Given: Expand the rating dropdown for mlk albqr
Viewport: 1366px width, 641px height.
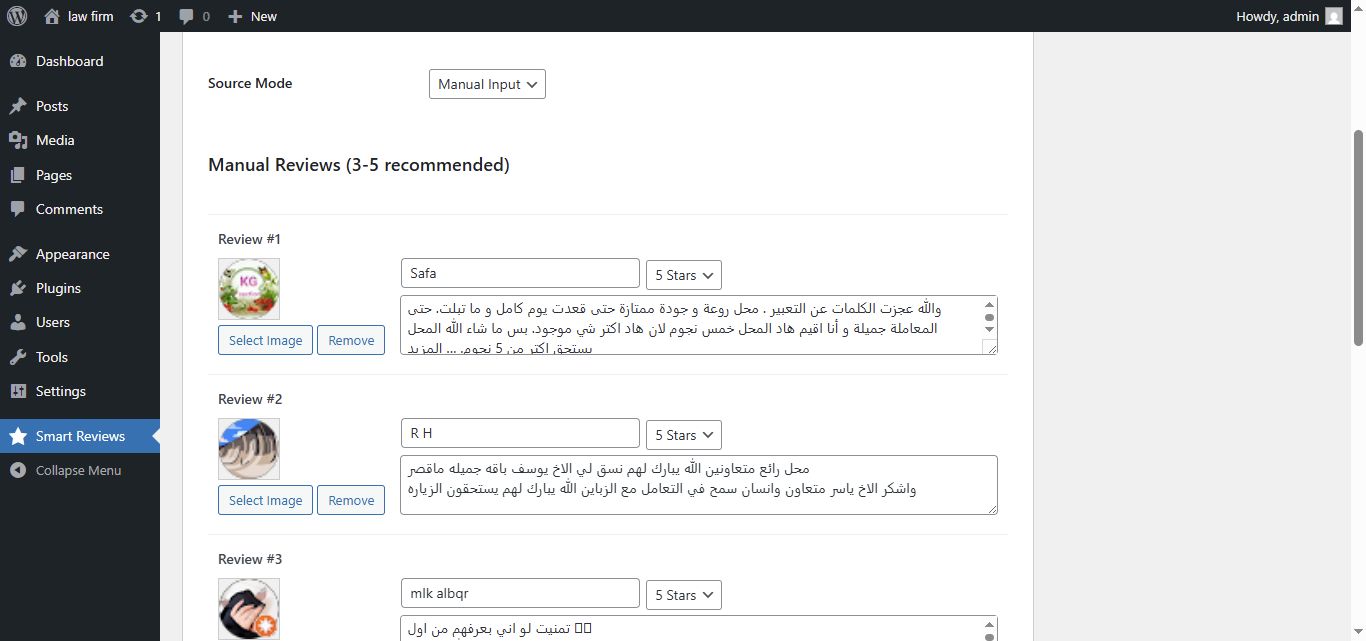Looking at the screenshot, I should tap(683, 595).
